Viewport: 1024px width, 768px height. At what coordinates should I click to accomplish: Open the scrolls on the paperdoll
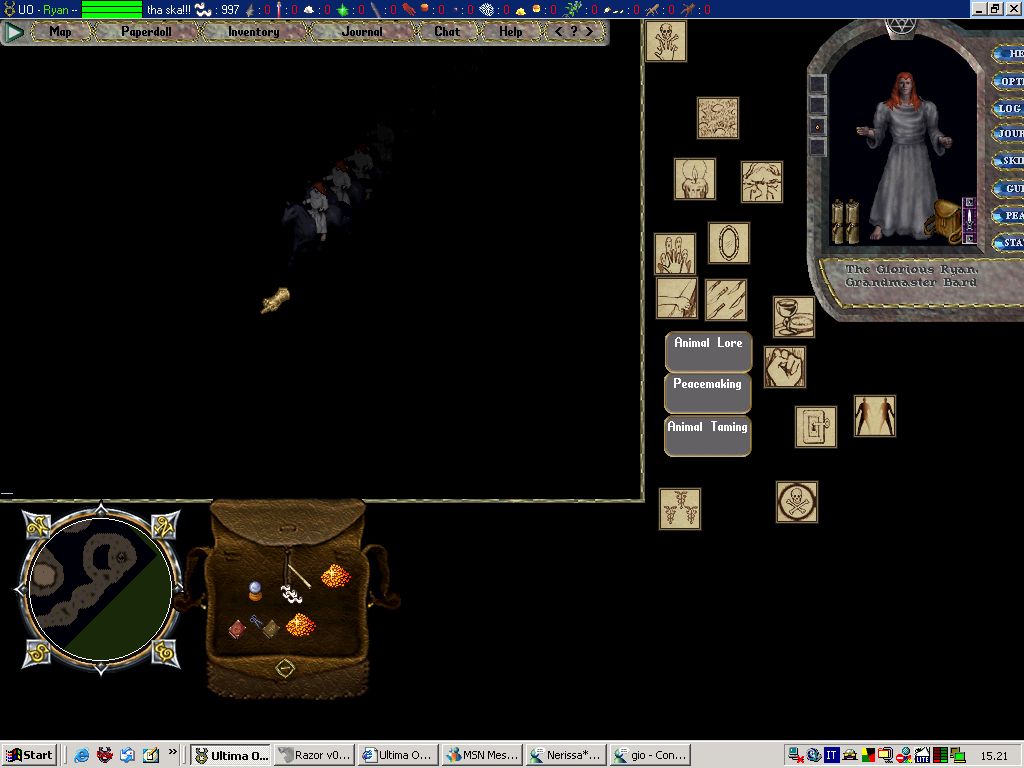845,221
